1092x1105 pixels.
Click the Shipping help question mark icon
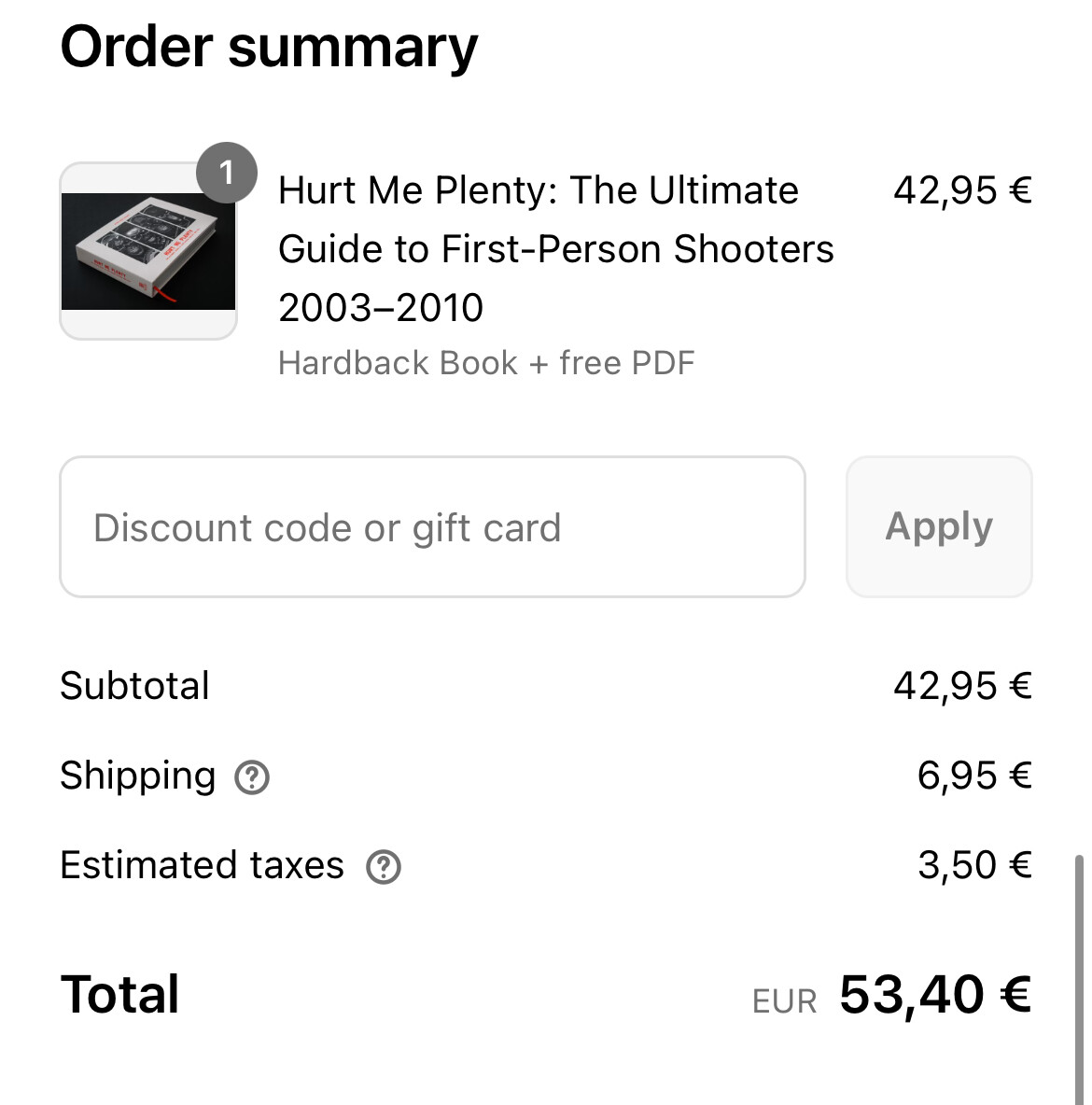[252, 777]
